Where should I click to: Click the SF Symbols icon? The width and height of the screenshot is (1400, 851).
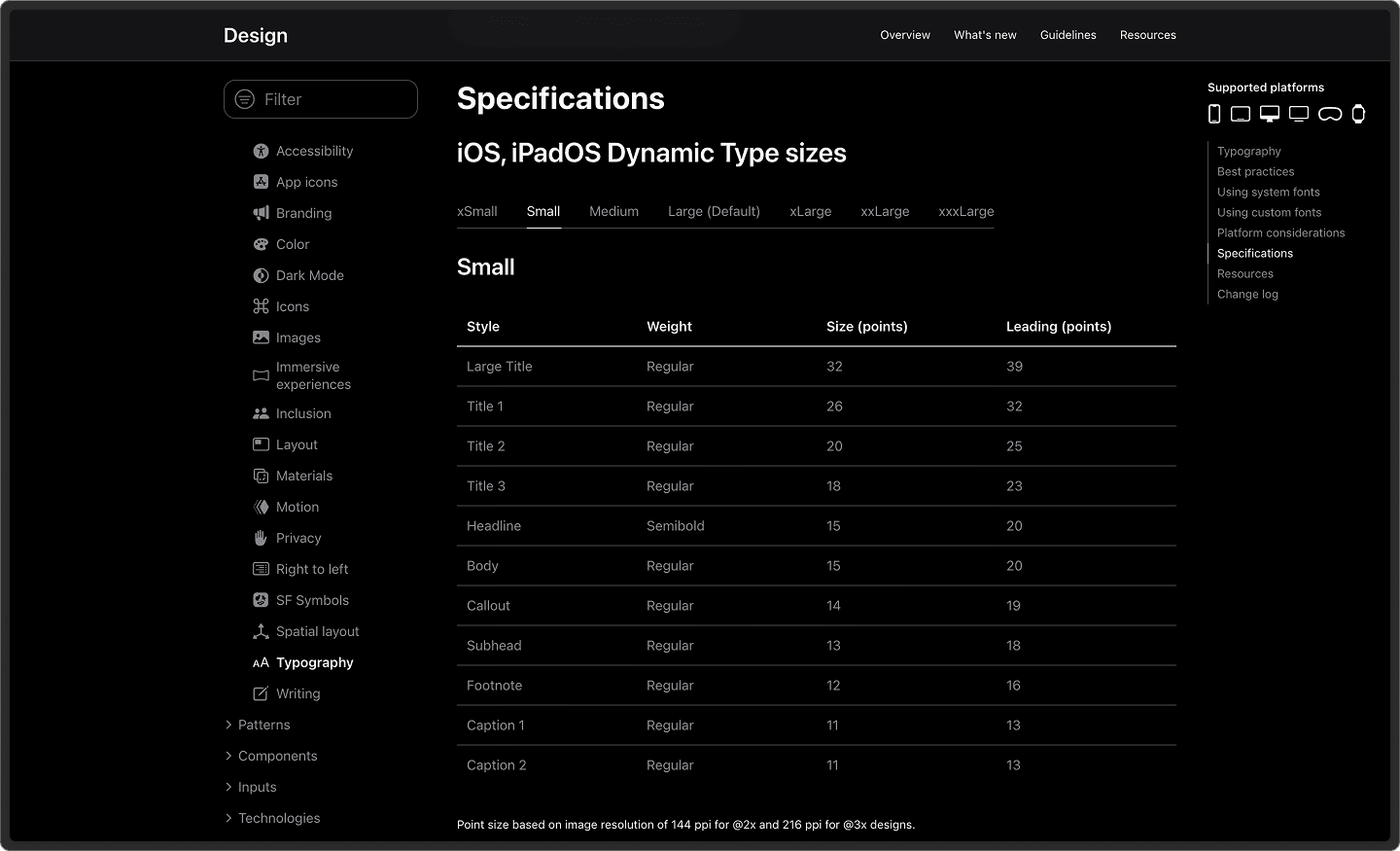[261, 600]
